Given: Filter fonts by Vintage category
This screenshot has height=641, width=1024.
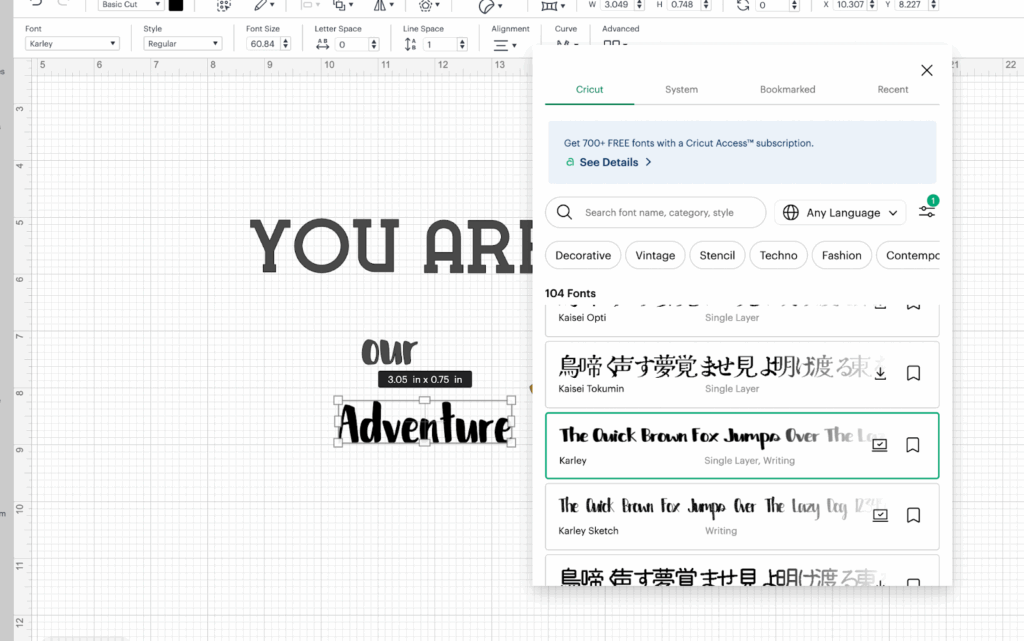Looking at the screenshot, I should [x=655, y=255].
